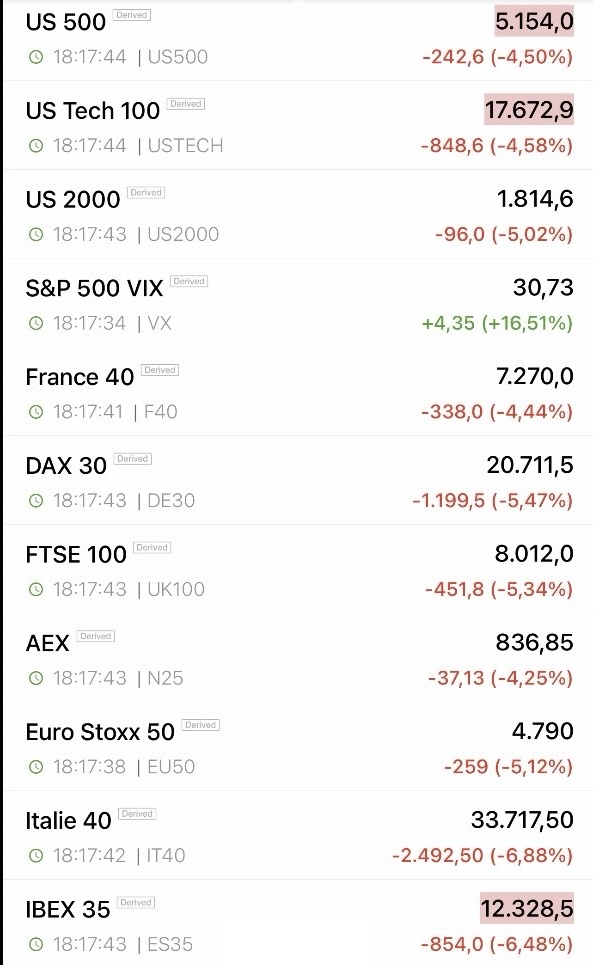The image size is (593, 965).
Task: Select the DAX 30 change -1.199,5 (-5,47%)
Action: point(492,500)
